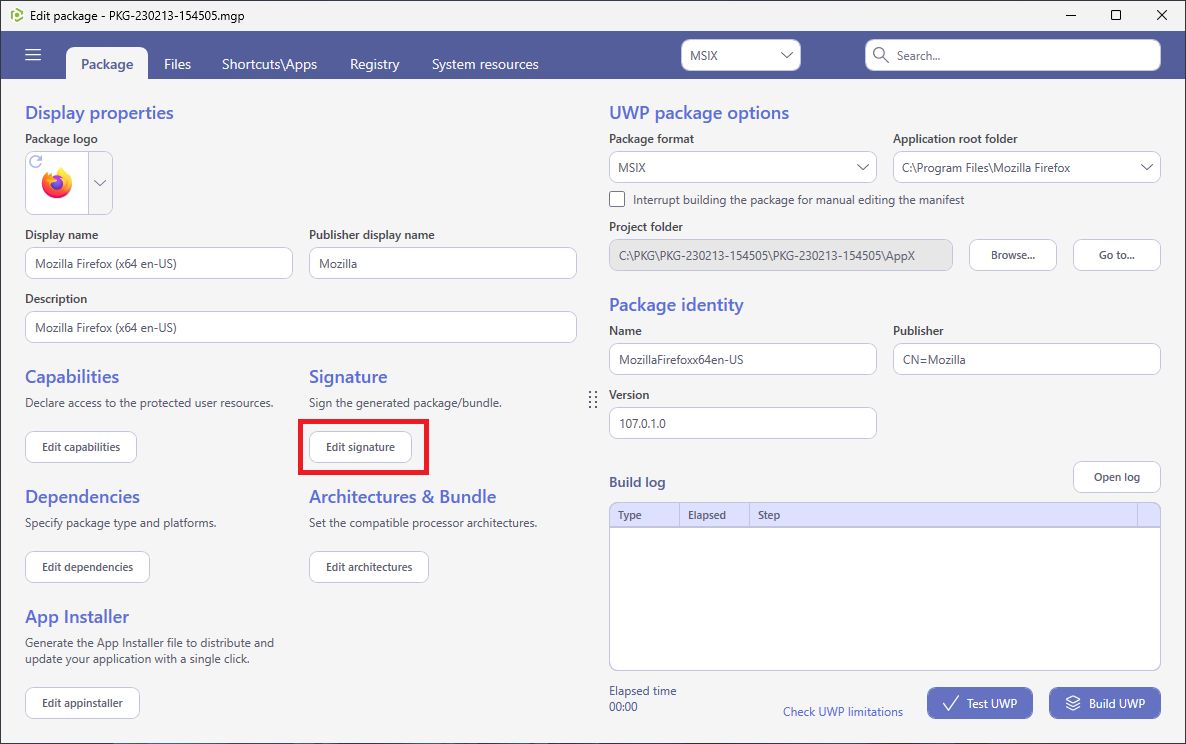The image size is (1186, 744).
Task: Click the Description field
Action: [x=301, y=327]
